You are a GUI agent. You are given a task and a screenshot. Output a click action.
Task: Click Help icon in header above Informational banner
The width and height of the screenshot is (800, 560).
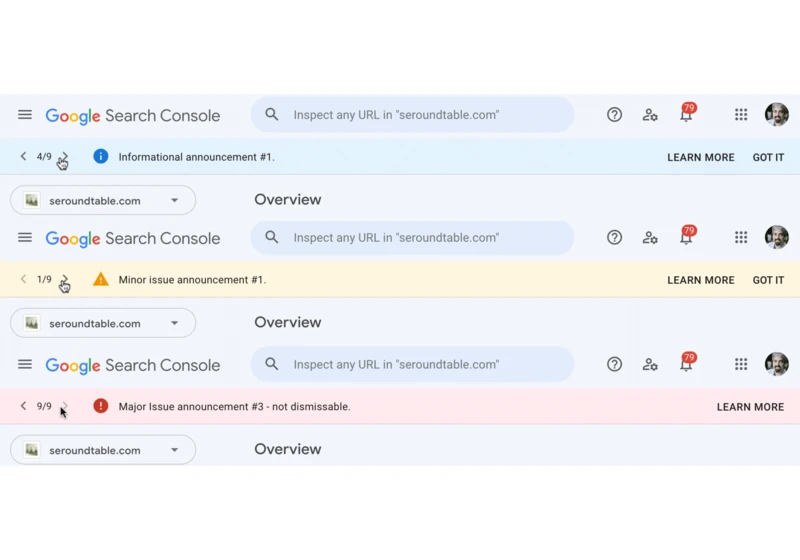pyautogui.click(x=614, y=115)
